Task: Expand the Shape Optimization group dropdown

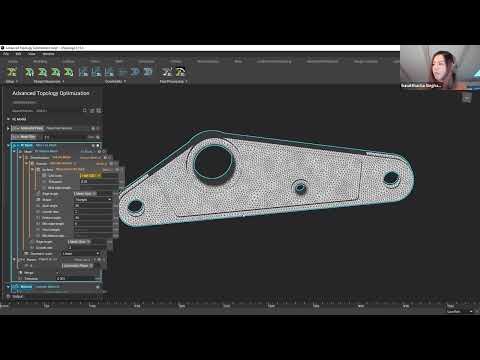Action: click(63, 81)
